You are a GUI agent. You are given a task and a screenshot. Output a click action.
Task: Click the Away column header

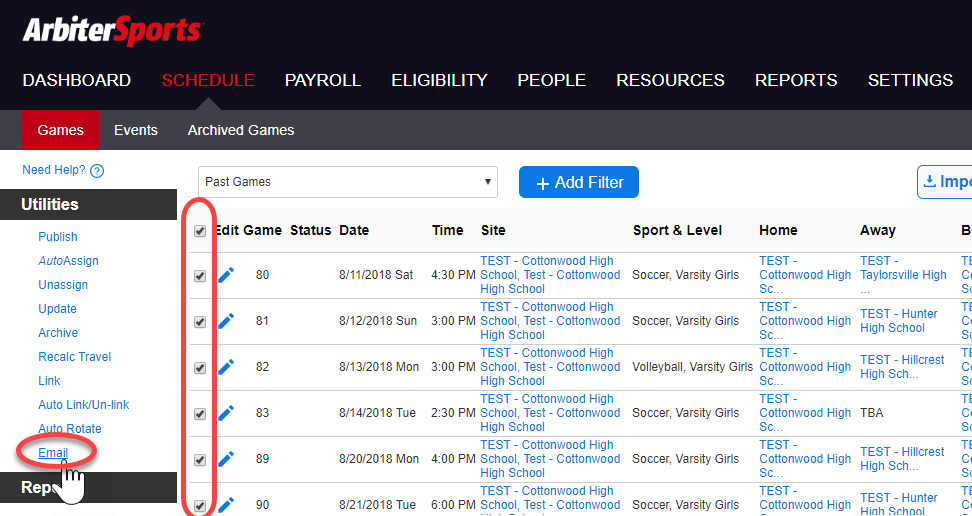pyautogui.click(x=878, y=230)
